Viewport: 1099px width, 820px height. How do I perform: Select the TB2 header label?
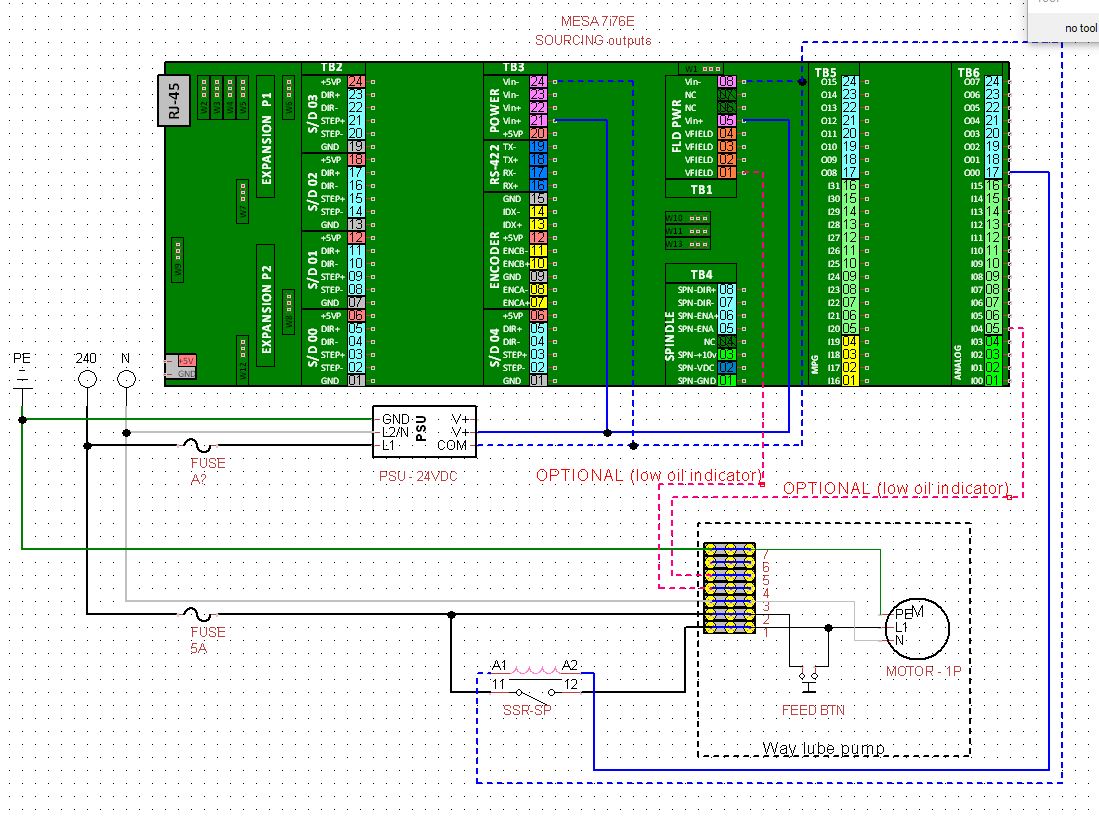[332, 67]
